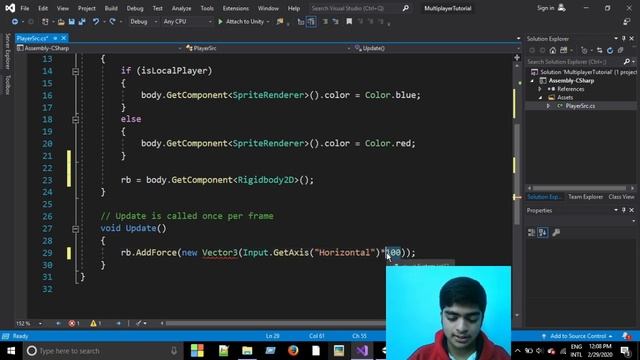Collapse the if block at line 14
Image resolution: width=640 pixels, height=360 pixels.
coord(76,71)
